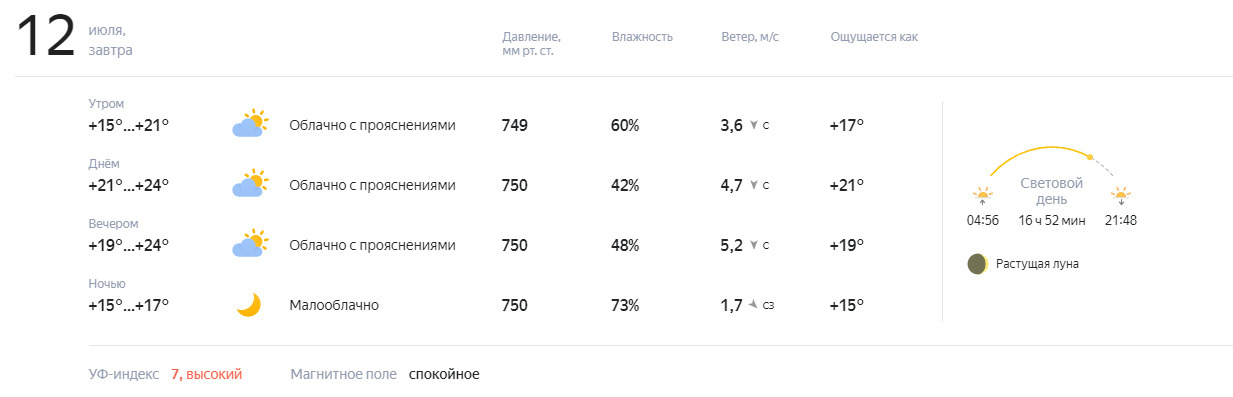The height and width of the screenshot is (397, 1233).
Task: Click the evening wind direction arrow
Action: click(754, 245)
